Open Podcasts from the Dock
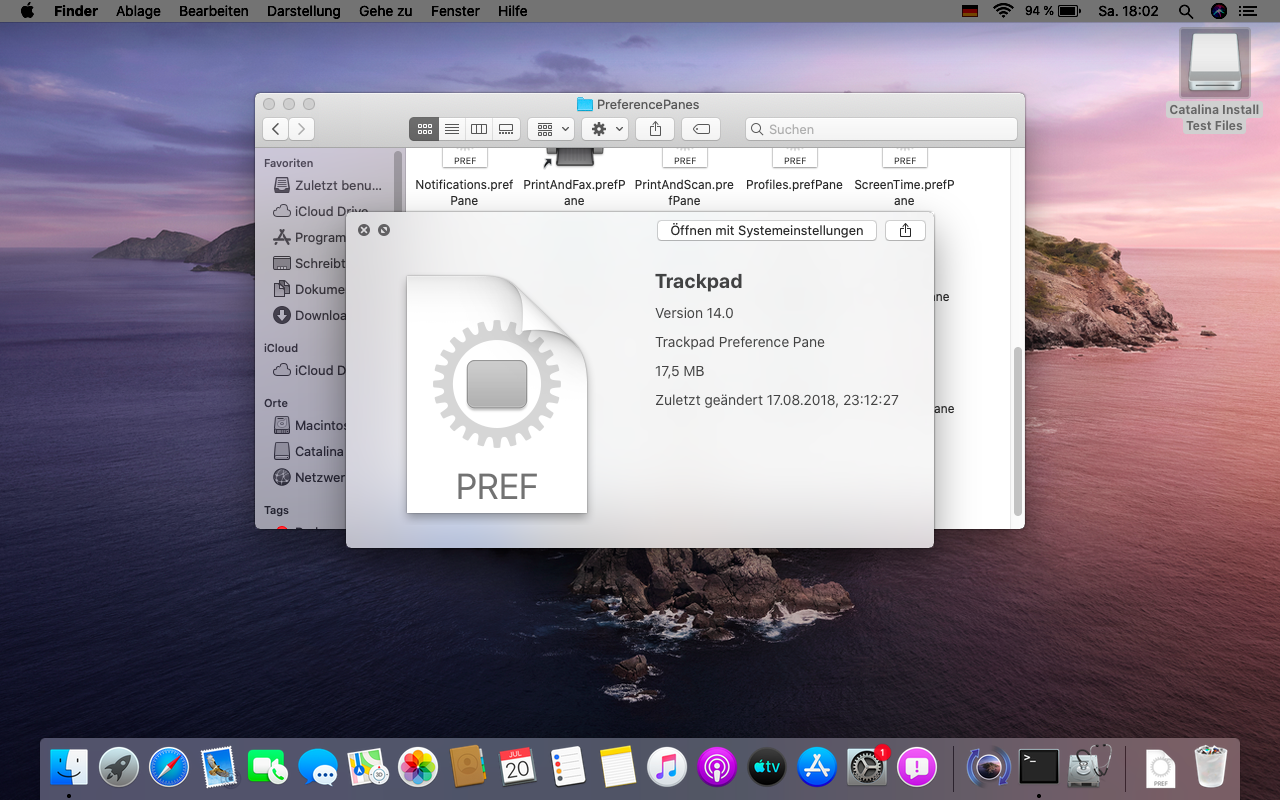Image resolution: width=1280 pixels, height=800 pixels. coord(717,767)
